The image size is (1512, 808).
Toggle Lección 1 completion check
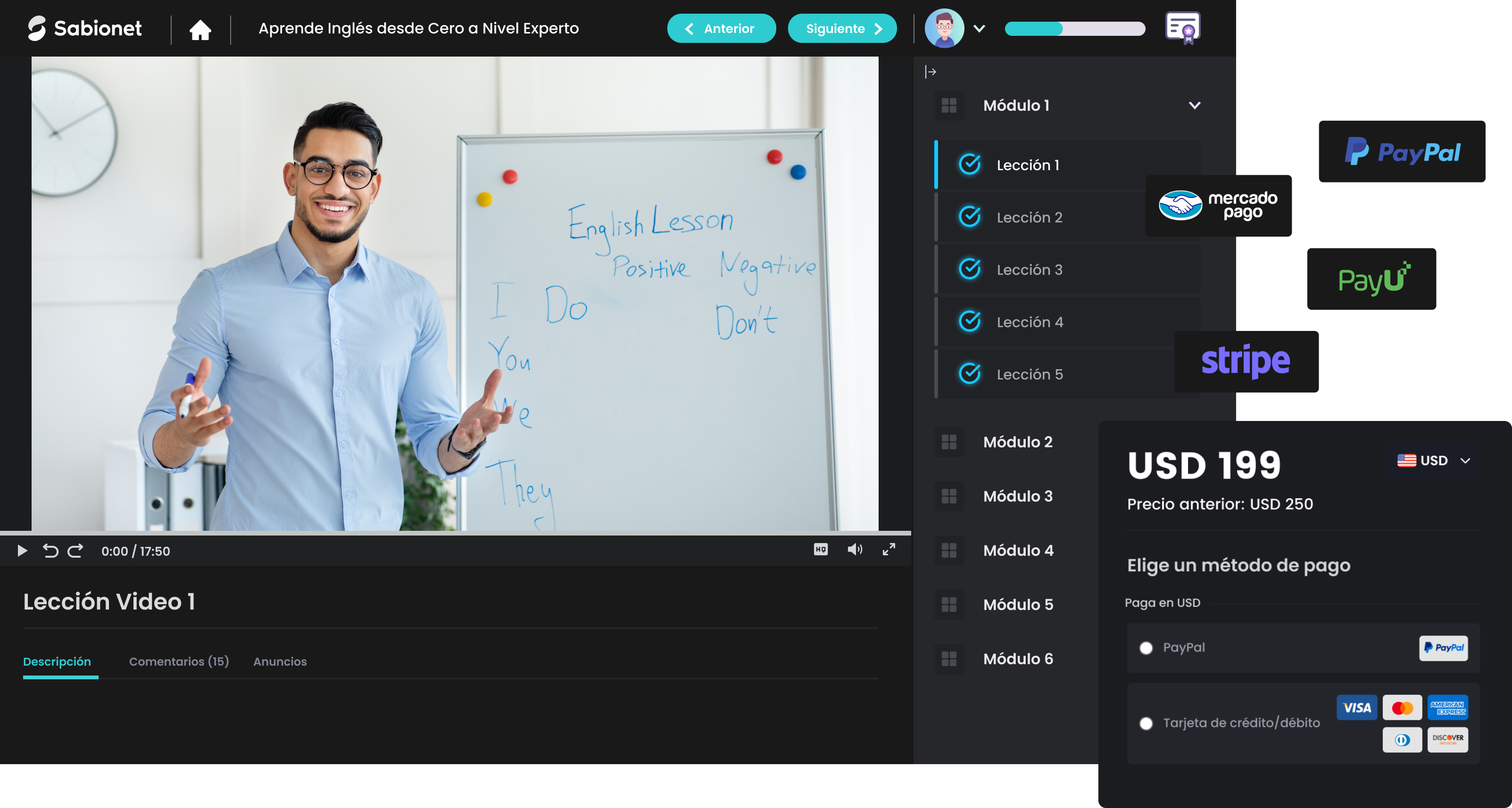coord(970,165)
